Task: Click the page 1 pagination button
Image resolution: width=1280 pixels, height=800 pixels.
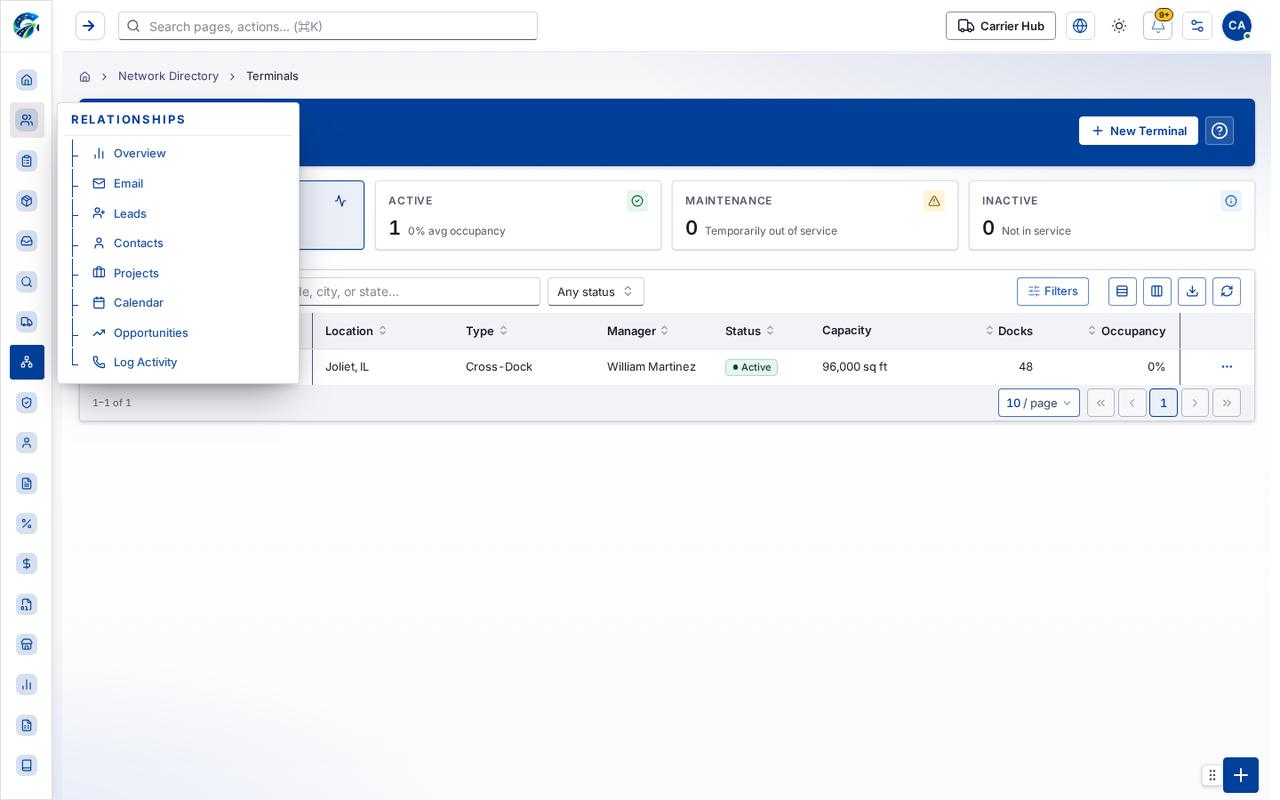Action: (x=1163, y=403)
